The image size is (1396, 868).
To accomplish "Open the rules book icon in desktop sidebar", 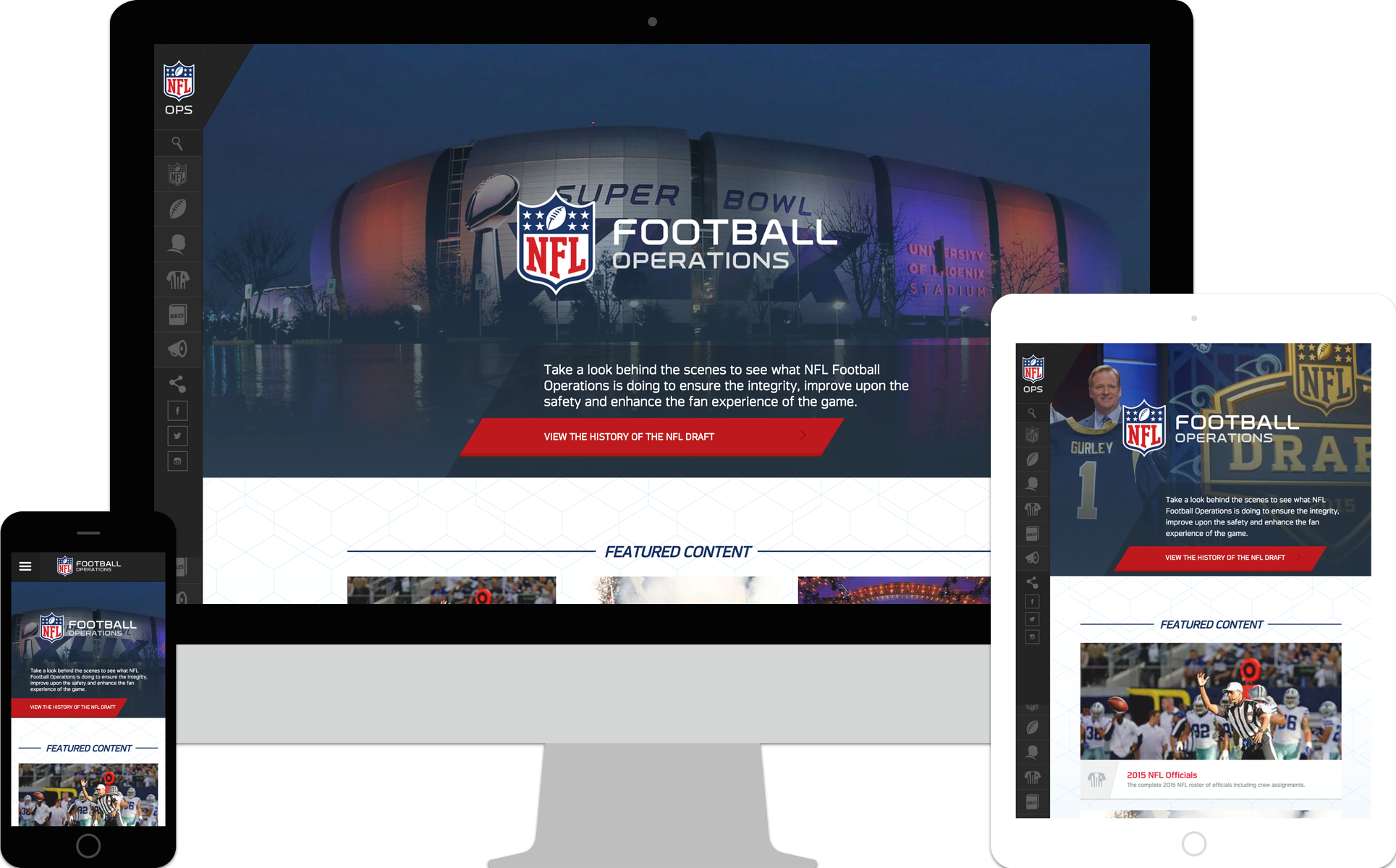I will coord(177,315).
